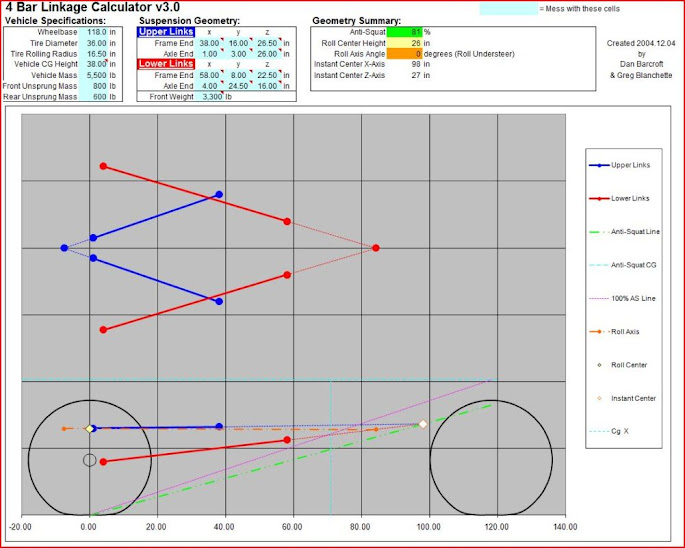The width and height of the screenshot is (685, 548).
Task: Click the x-axis label -20.00
Action: (x=21, y=527)
